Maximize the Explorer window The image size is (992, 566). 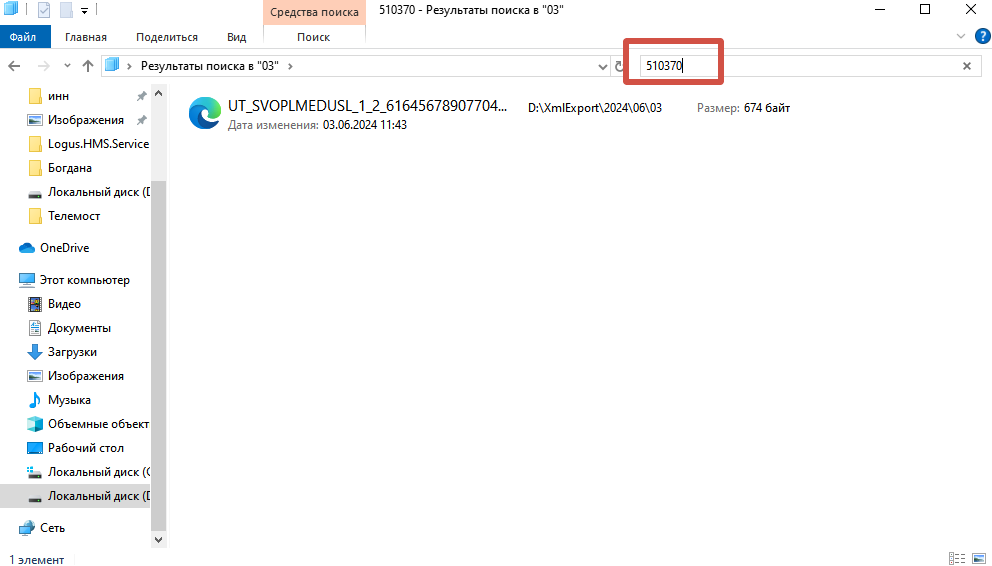(925, 9)
